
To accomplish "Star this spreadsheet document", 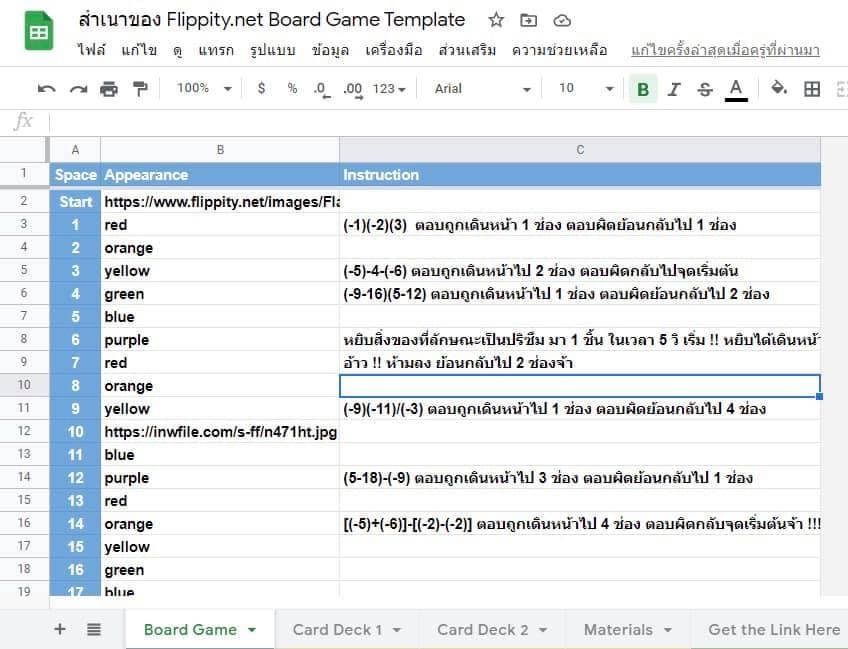I will tap(496, 20).
